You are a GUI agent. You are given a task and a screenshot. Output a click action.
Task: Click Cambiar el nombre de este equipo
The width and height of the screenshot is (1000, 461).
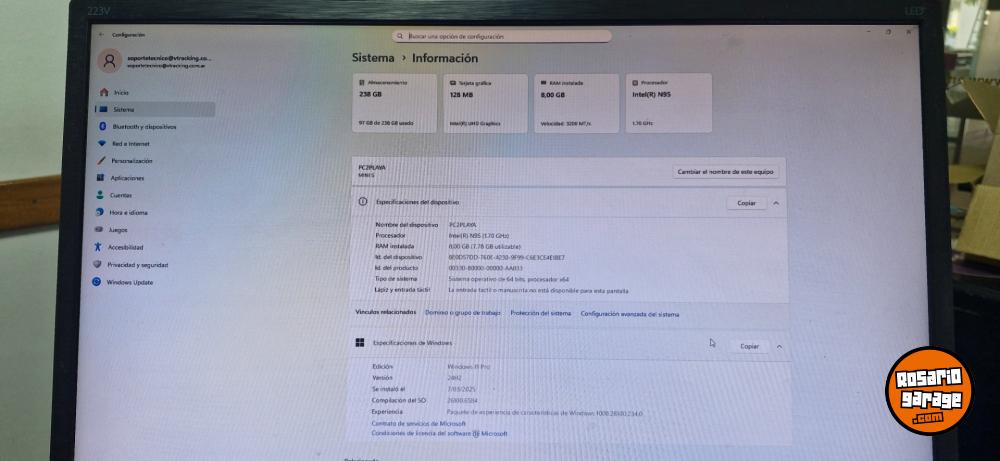click(x=725, y=172)
